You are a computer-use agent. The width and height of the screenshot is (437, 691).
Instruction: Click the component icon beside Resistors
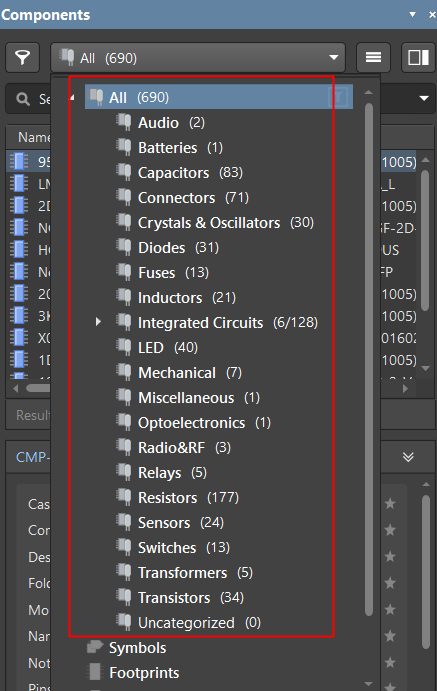pyautogui.click(x=124, y=497)
